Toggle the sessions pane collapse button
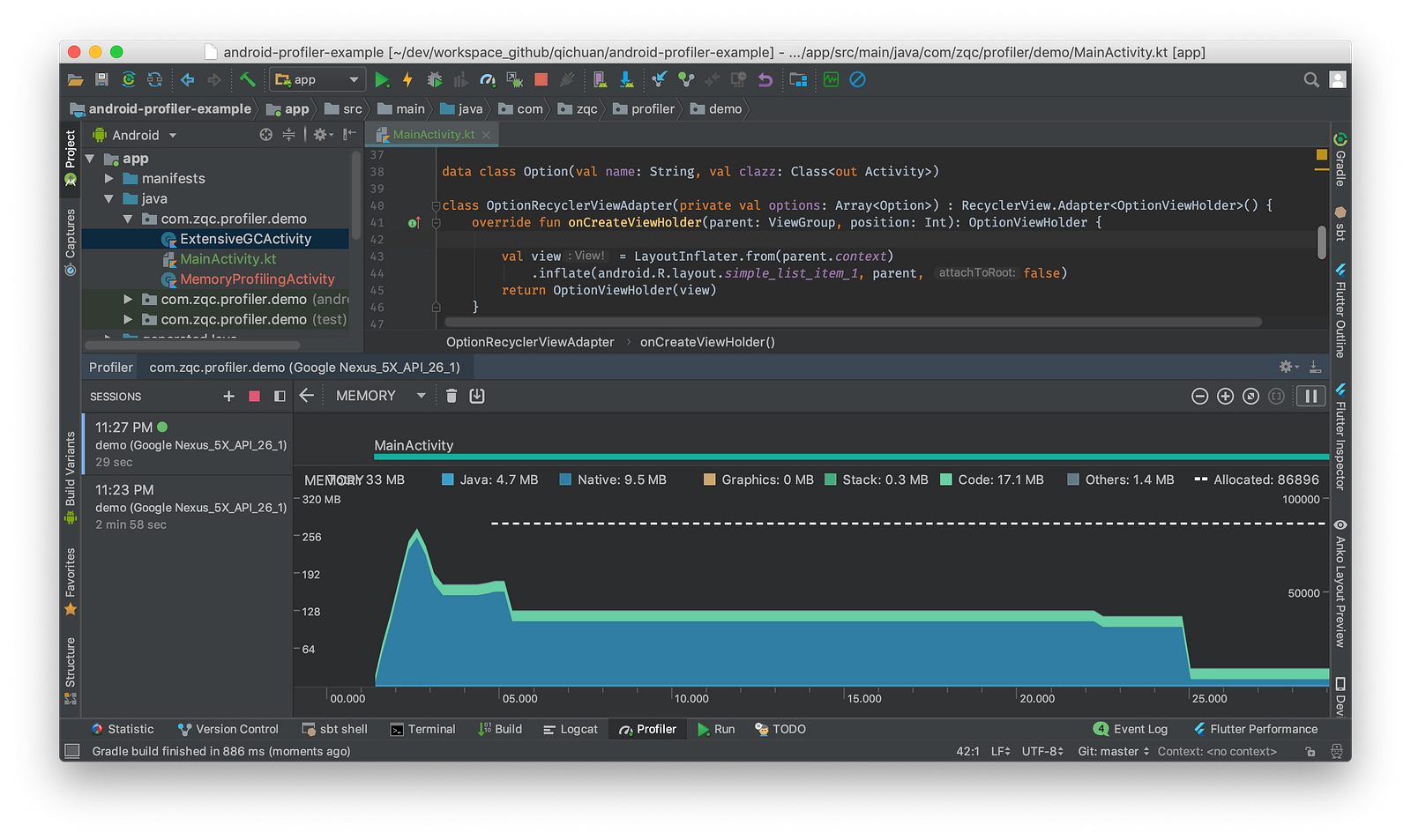The width and height of the screenshot is (1411, 840). tap(280, 397)
